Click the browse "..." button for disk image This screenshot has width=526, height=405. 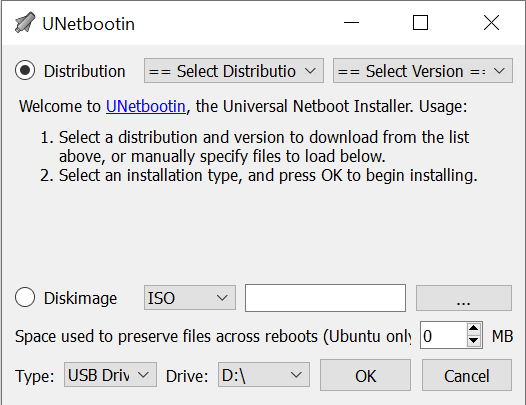tap(464, 298)
